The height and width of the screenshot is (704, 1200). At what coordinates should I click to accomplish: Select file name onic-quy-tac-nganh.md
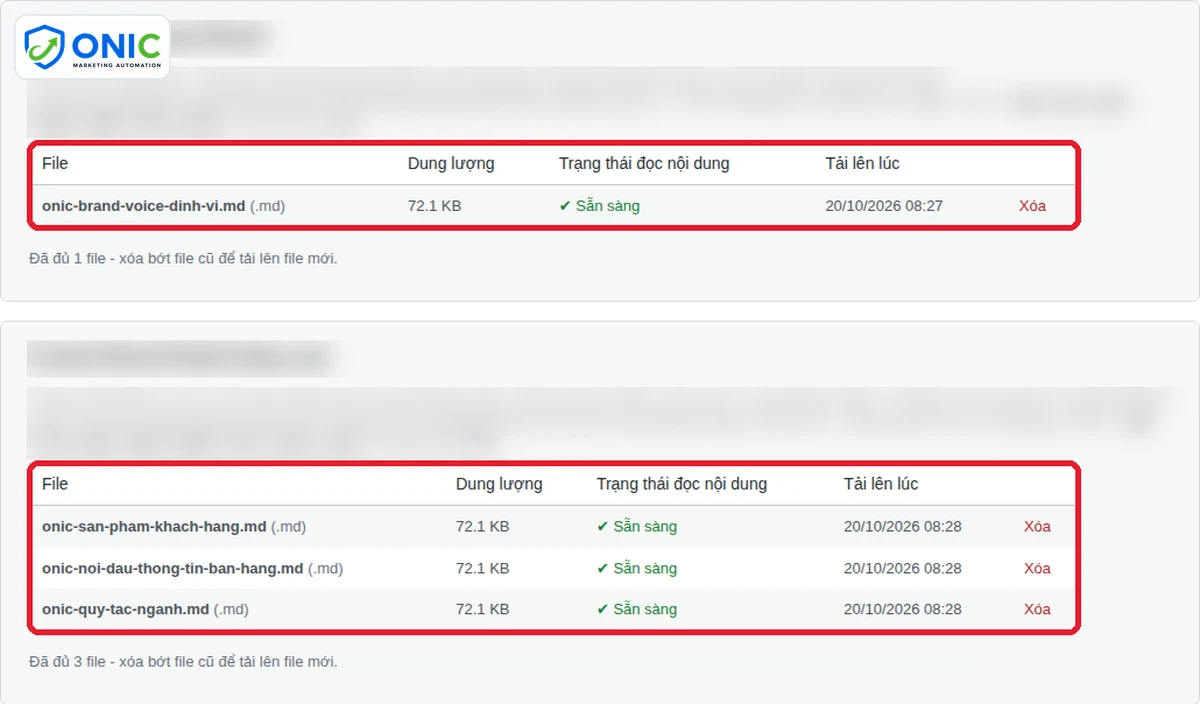(x=126, y=609)
